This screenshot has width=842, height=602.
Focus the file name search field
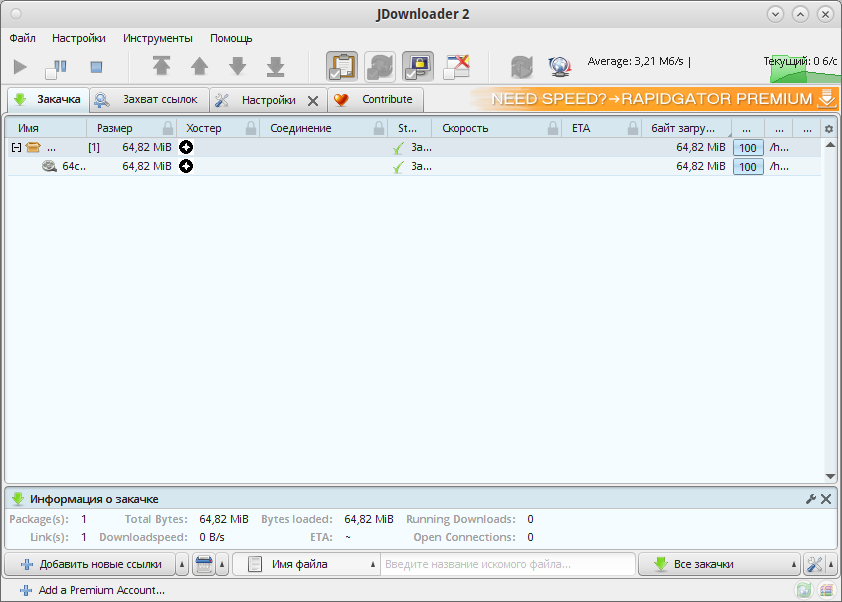(x=508, y=564)
